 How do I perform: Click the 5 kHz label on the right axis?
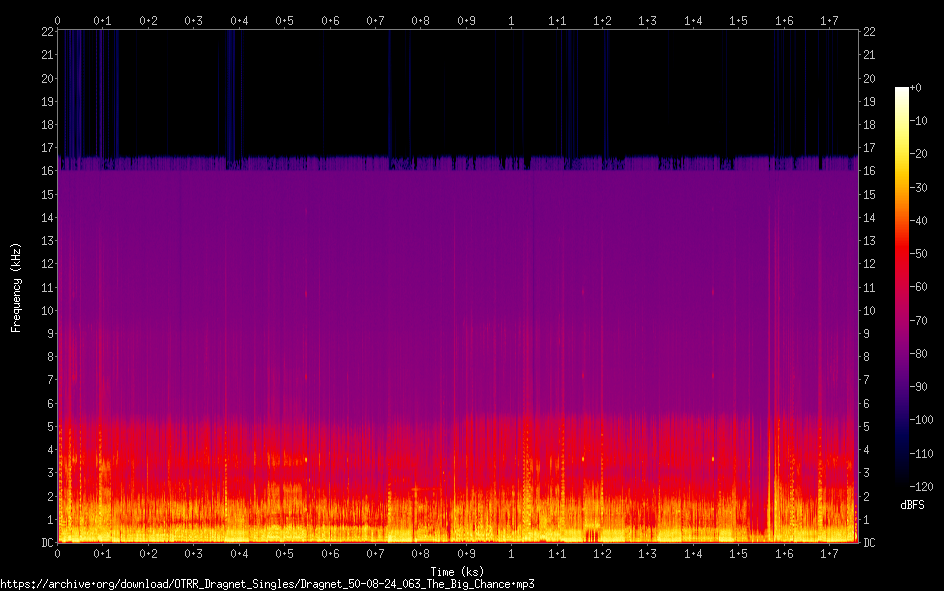[867, 427]
